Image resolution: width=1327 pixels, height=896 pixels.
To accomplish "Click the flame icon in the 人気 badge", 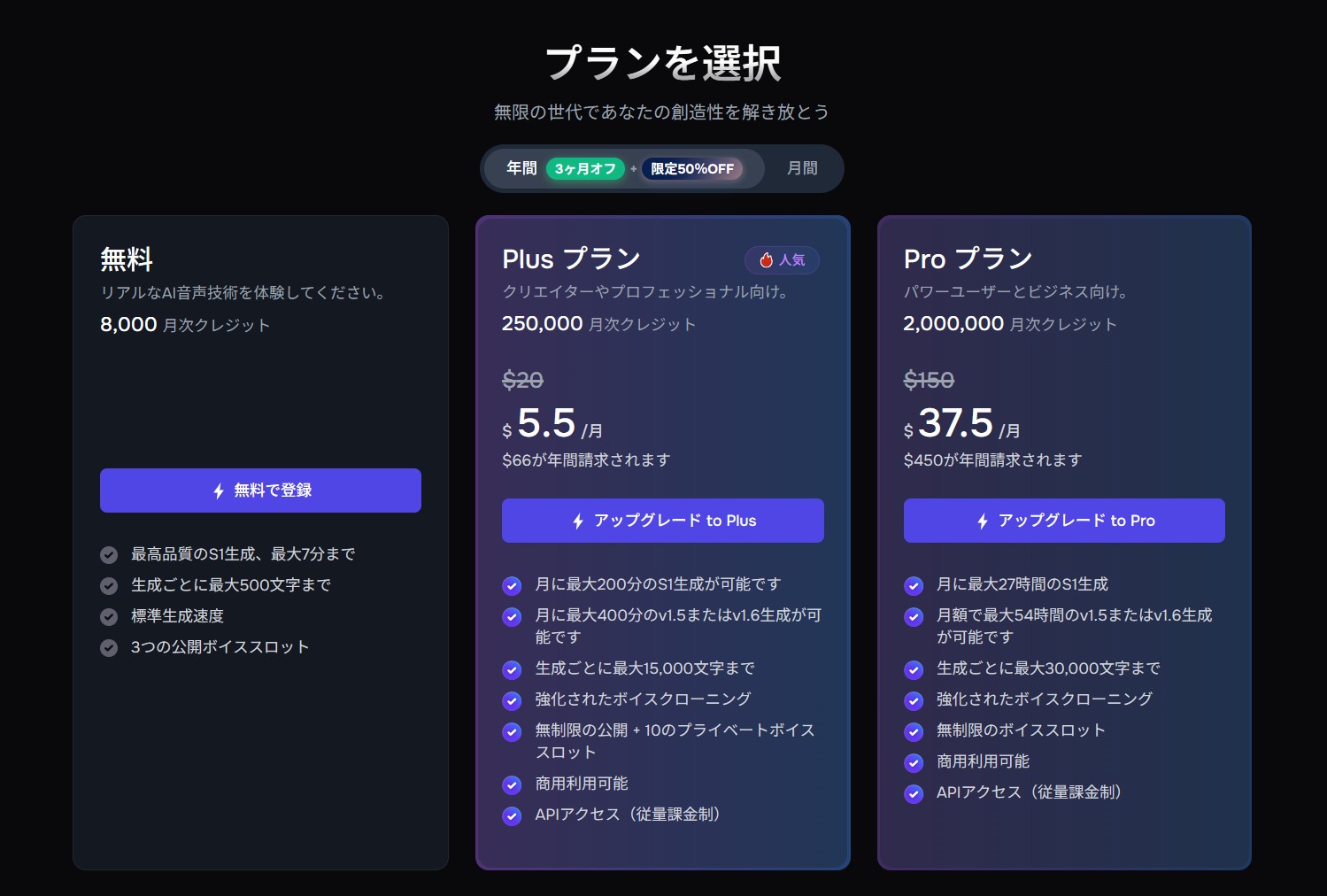I will (767, 260).
